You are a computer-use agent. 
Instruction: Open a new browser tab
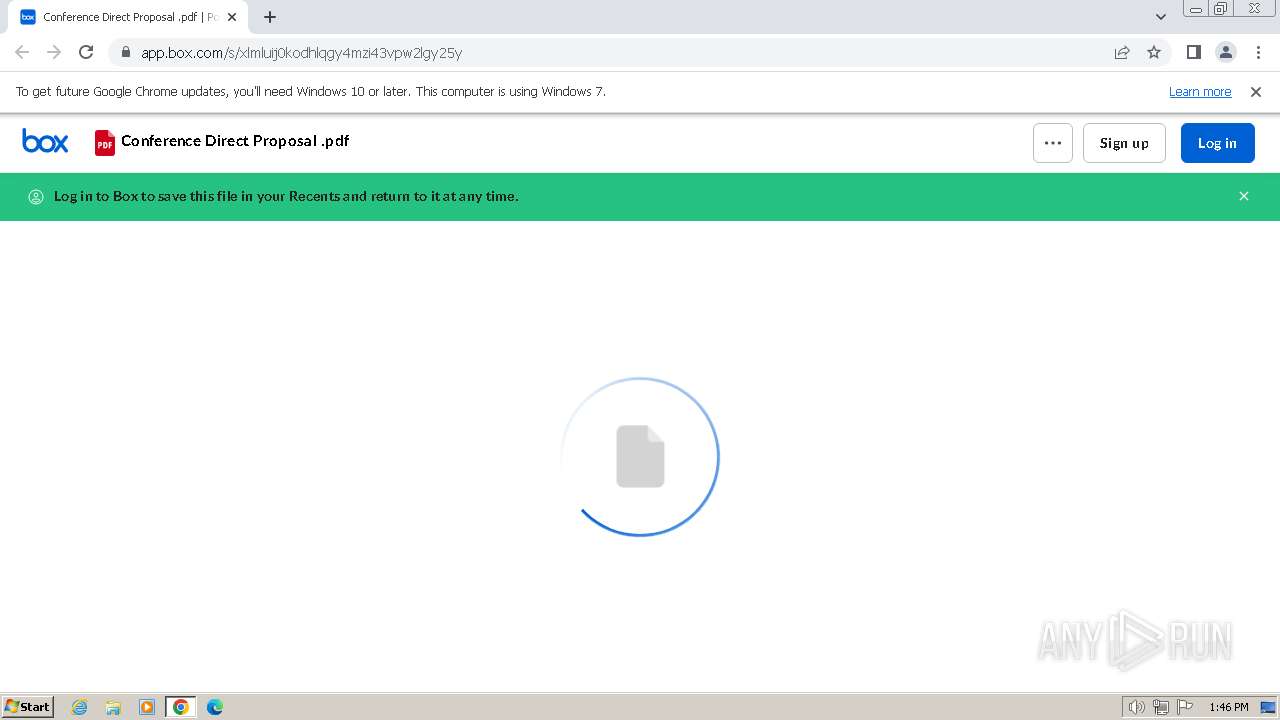[270, 17]
